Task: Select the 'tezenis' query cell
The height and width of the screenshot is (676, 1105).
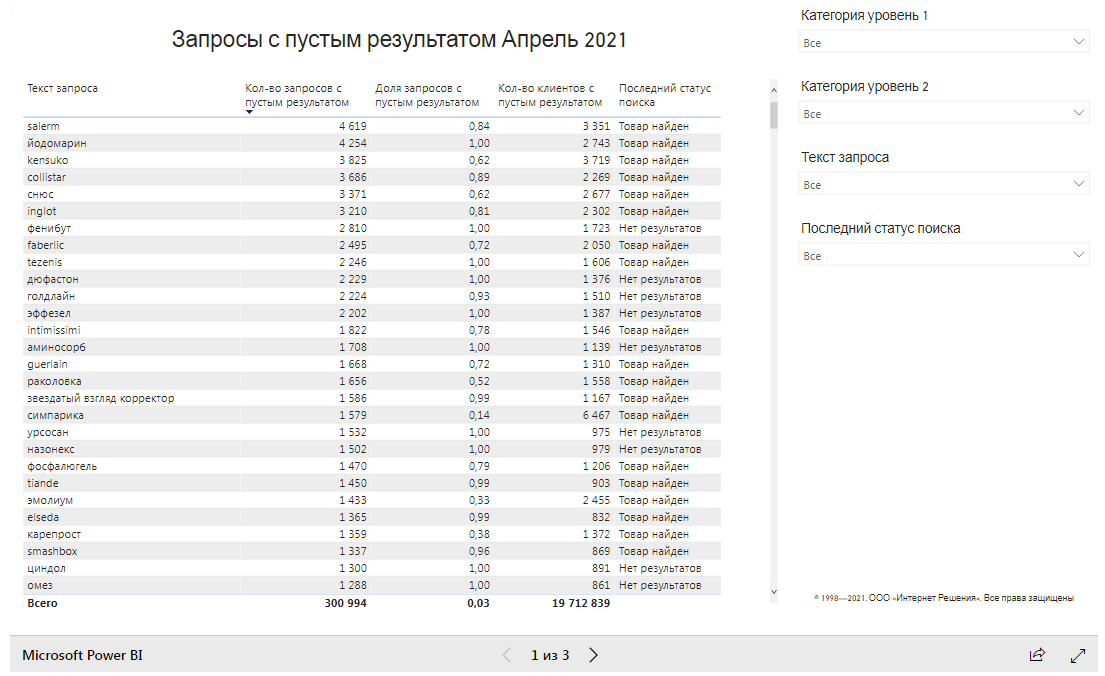Action: point(44,262)
